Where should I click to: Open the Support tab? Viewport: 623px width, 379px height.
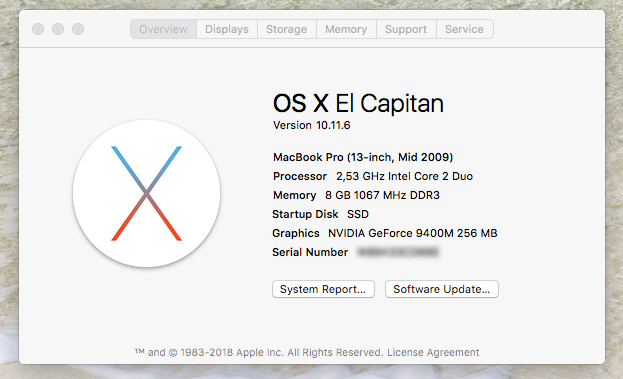coord(406,29)
